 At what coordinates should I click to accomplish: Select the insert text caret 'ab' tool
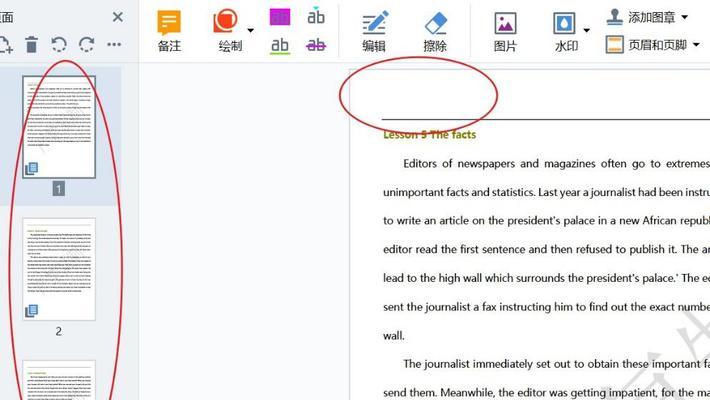click(316, 16)
